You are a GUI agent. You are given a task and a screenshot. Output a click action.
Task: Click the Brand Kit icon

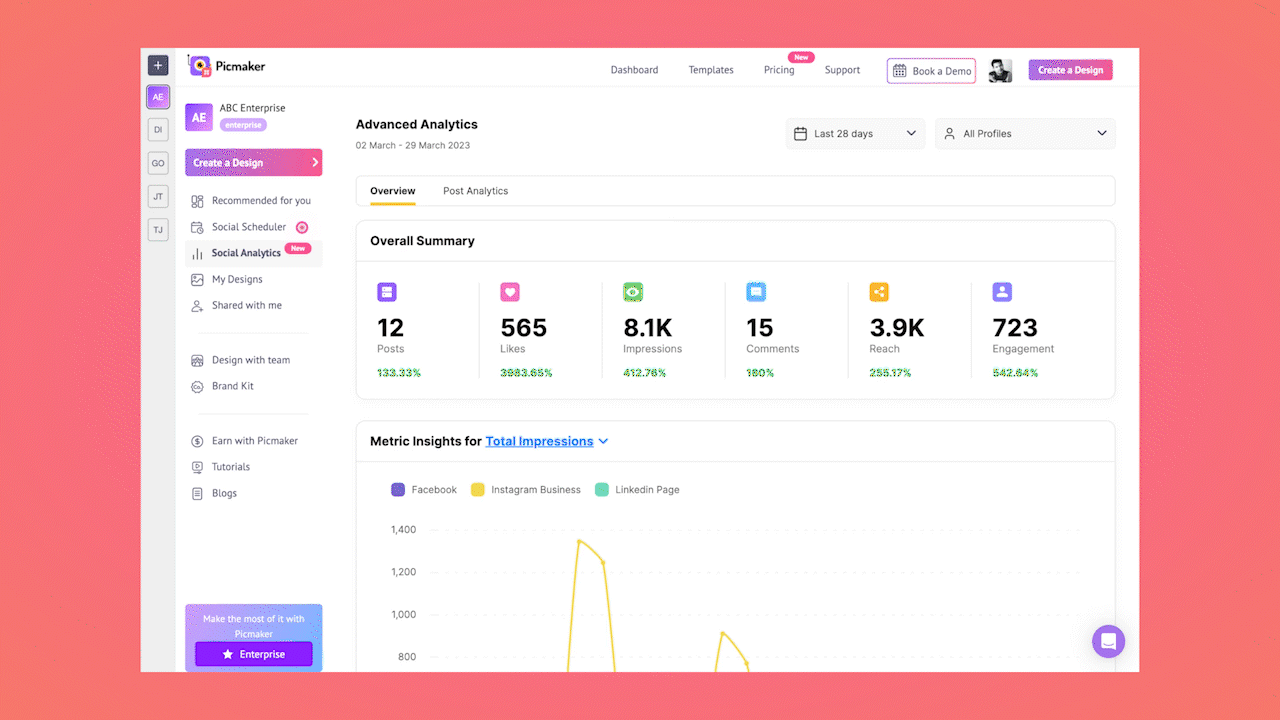tap(197, 386)
